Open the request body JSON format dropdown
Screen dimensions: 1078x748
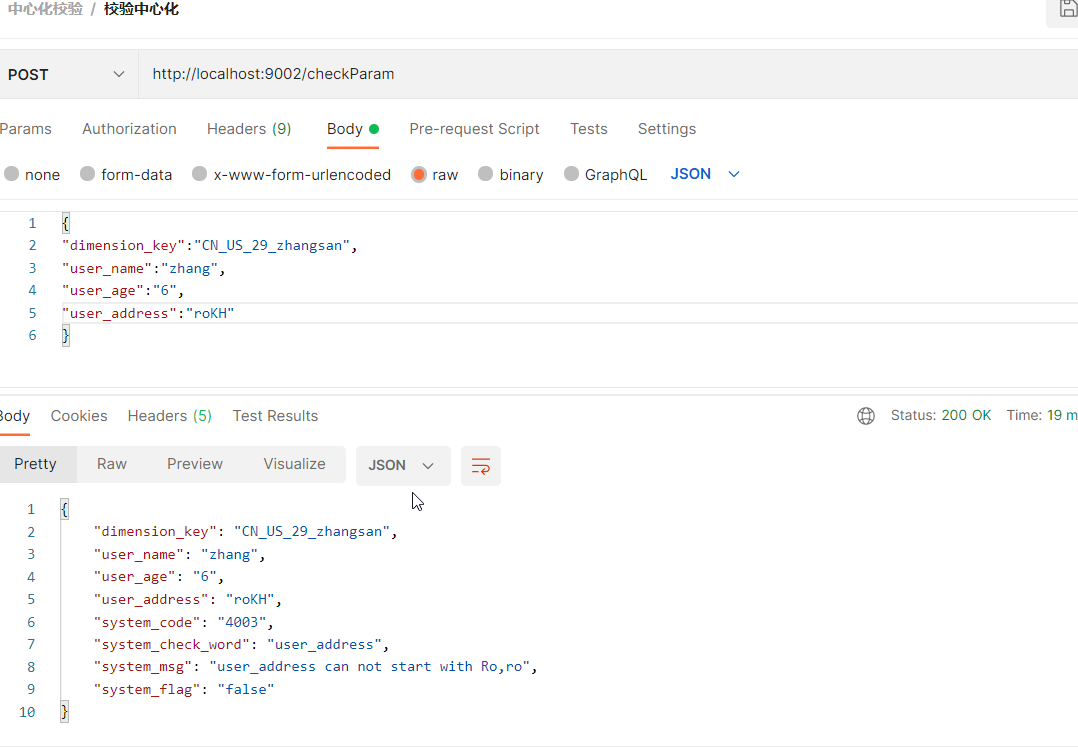pos(705,174)
